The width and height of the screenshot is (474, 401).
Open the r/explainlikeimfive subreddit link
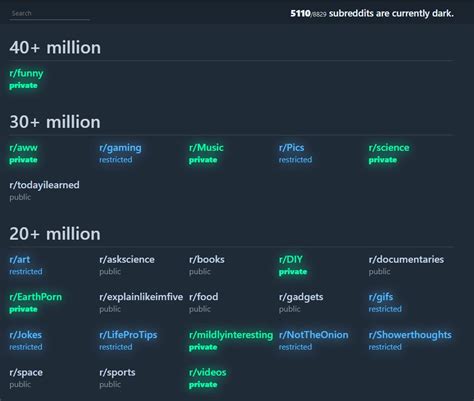[x=141, y=297]
